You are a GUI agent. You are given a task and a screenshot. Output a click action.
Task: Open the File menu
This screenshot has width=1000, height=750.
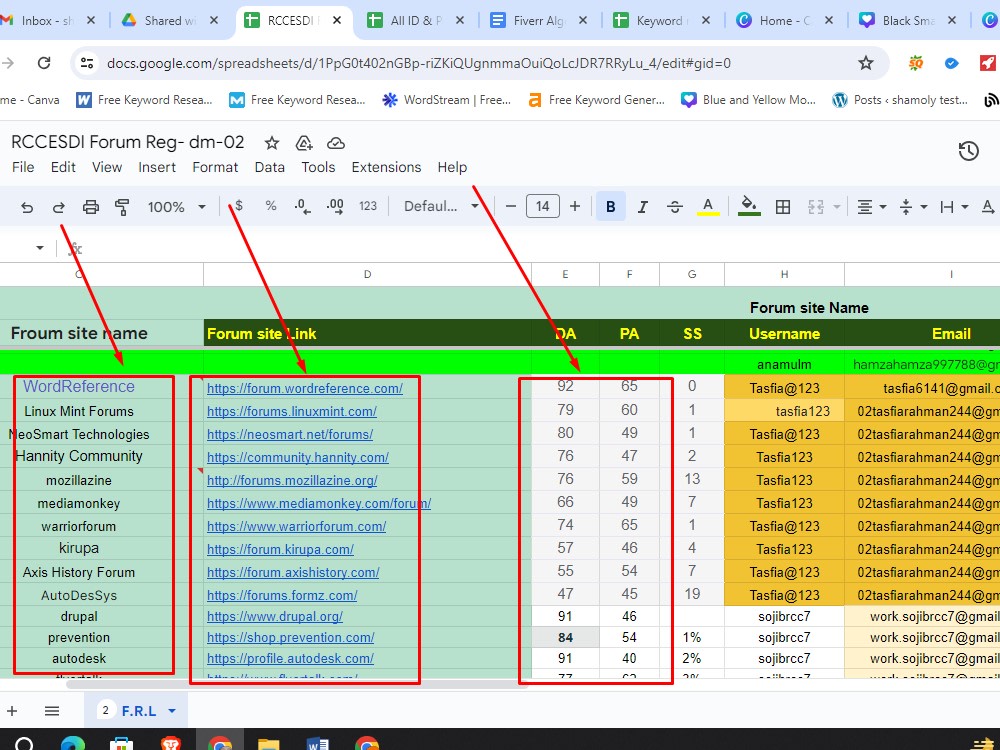coord(23,167)
